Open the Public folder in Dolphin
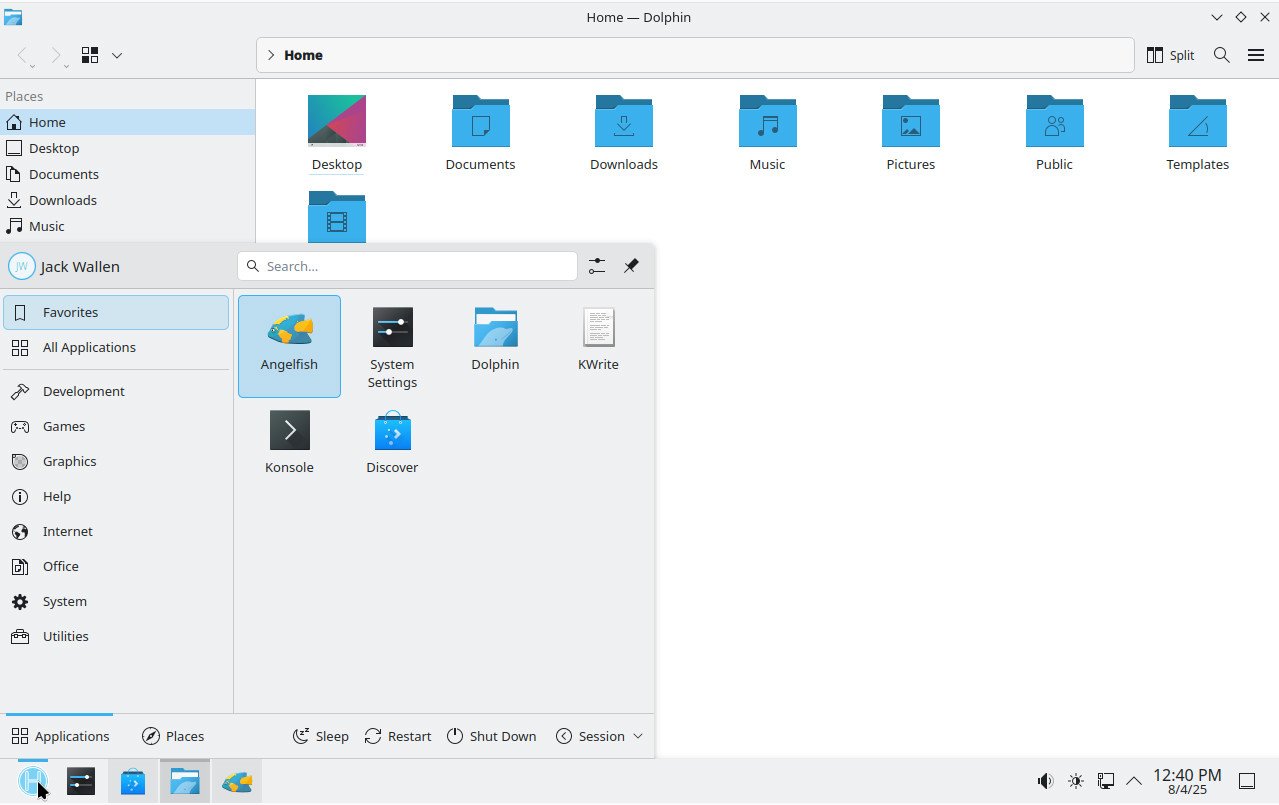Viewport: 1279px width, 805px height. tap(1054, 133)
